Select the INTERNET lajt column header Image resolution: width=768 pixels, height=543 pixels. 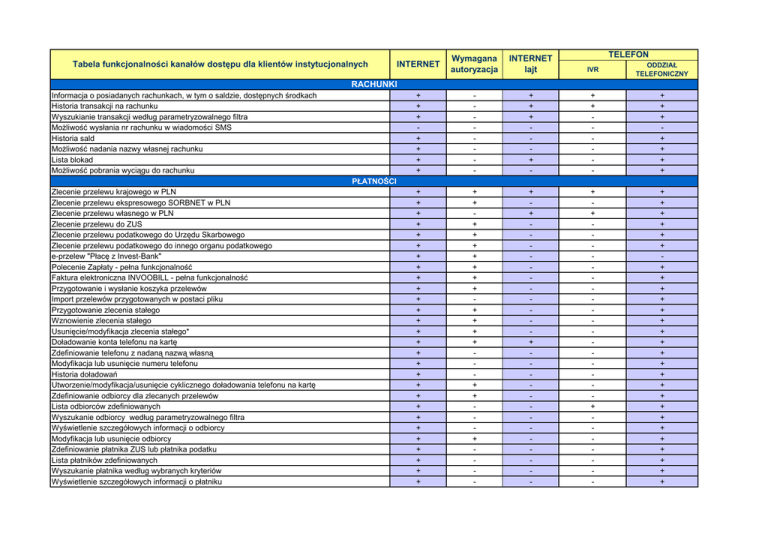click(x=533, y=64)
